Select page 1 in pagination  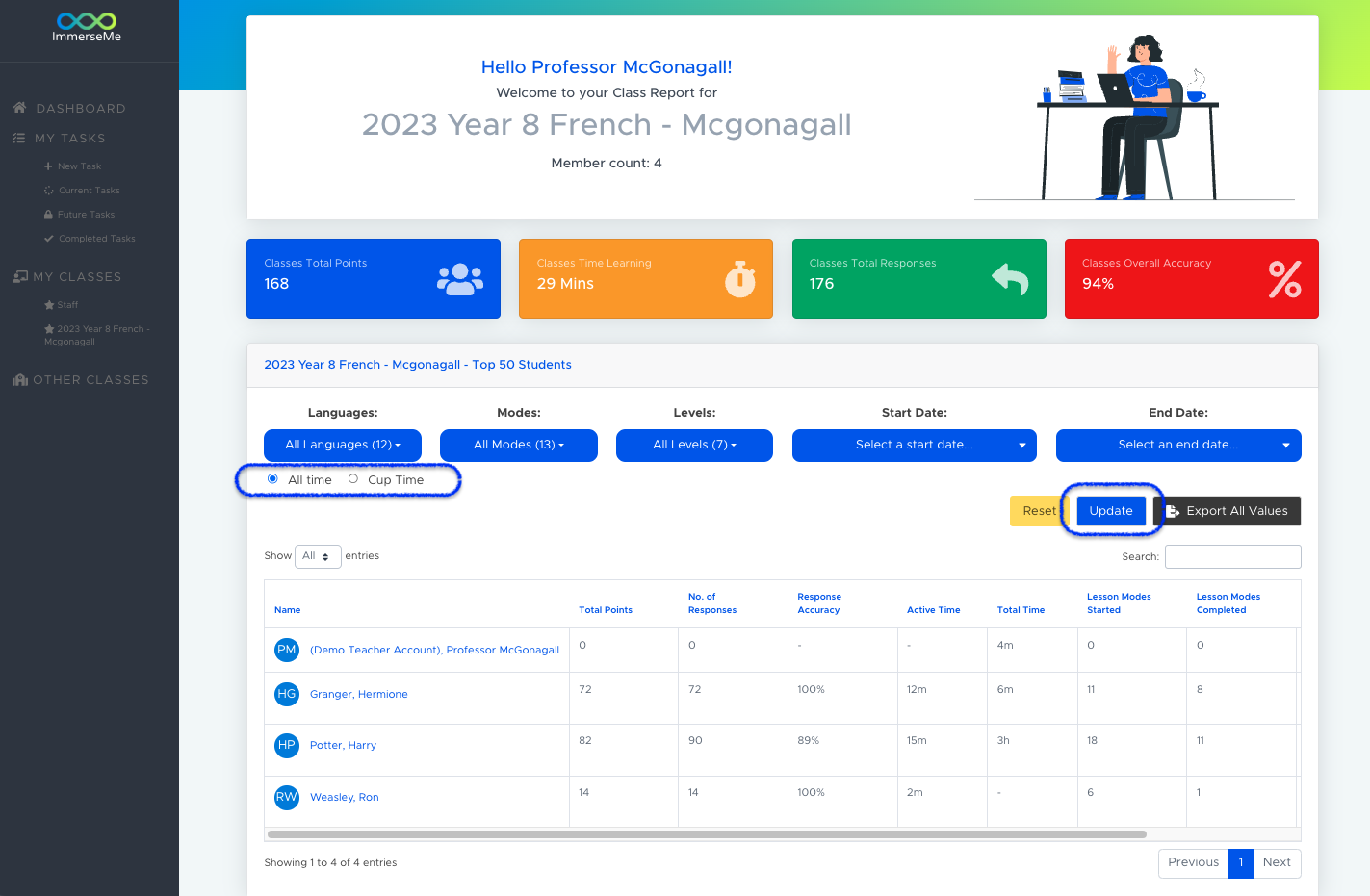point(1241,862)
